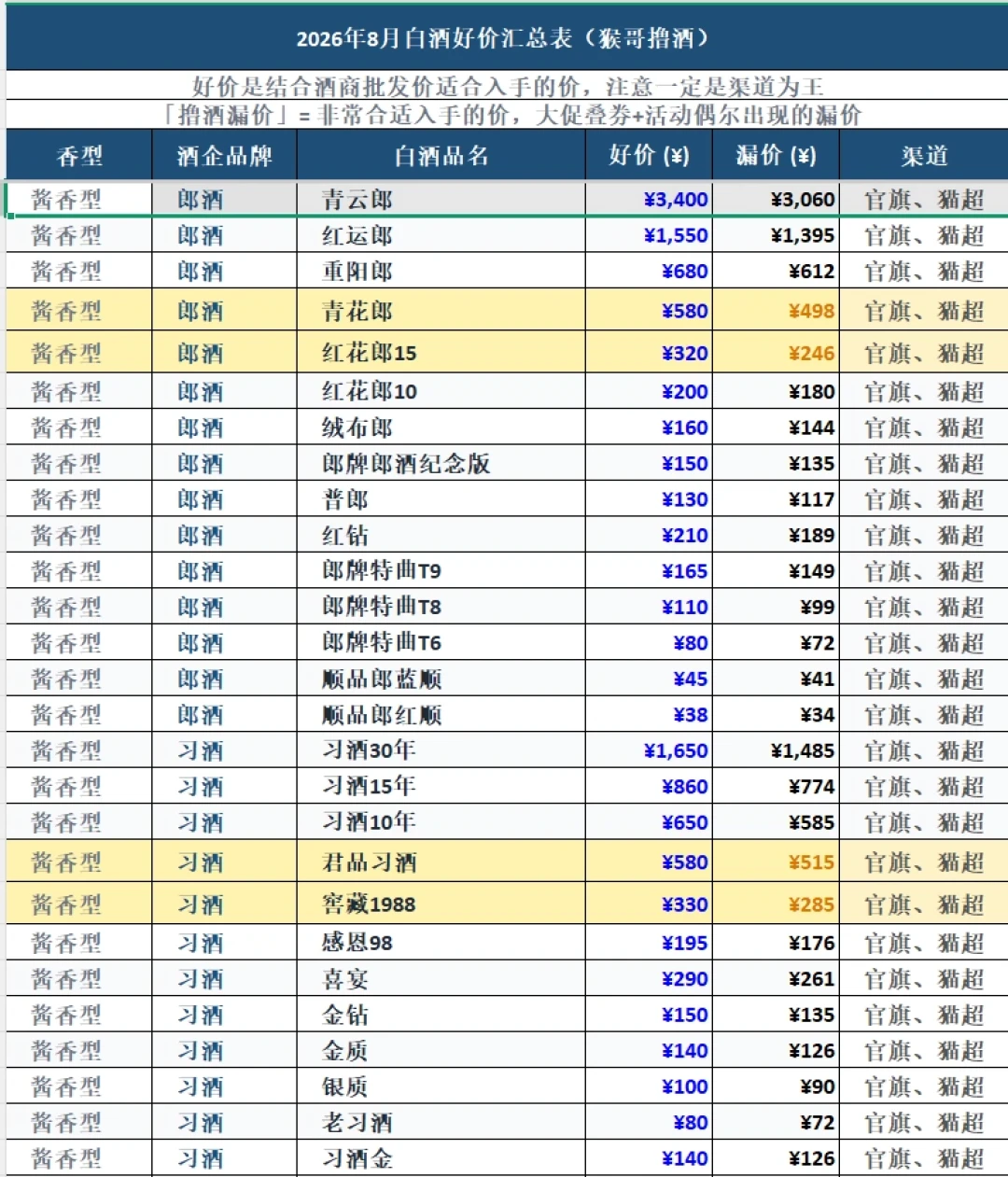Select the highlighted '青花郎' cell
The height and width of the screenshot is (1177, 1008).
pos(441,310)
